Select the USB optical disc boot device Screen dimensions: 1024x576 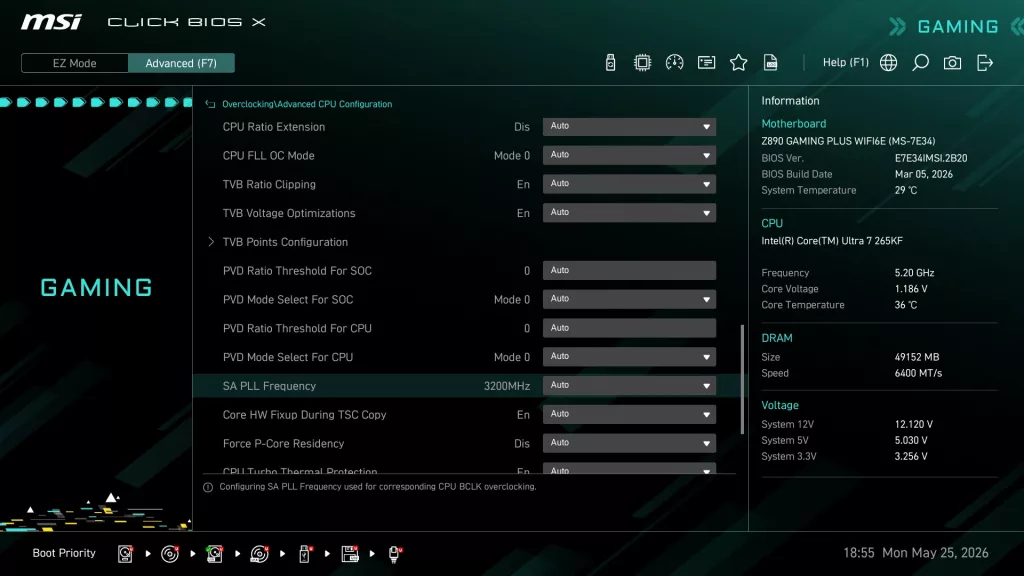click(259, 554)
